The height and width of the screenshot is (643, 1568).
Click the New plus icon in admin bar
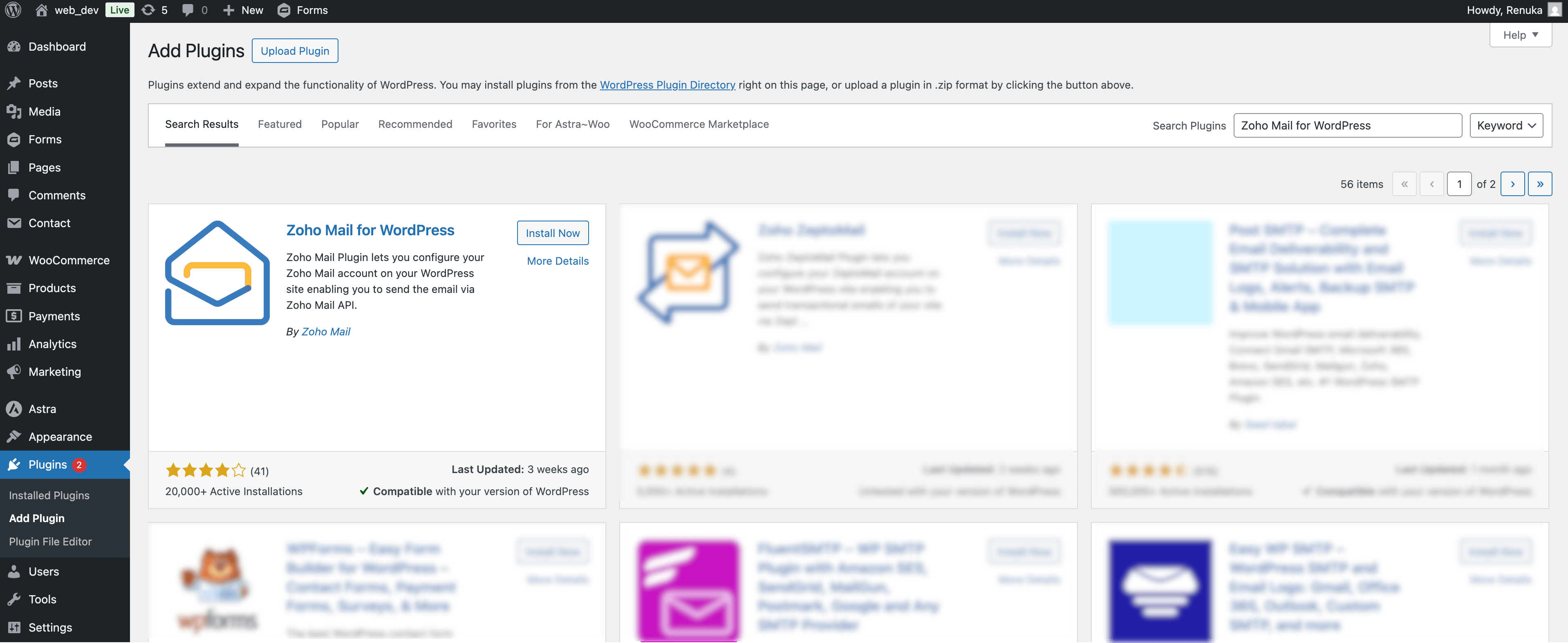(x=228, y=10)
